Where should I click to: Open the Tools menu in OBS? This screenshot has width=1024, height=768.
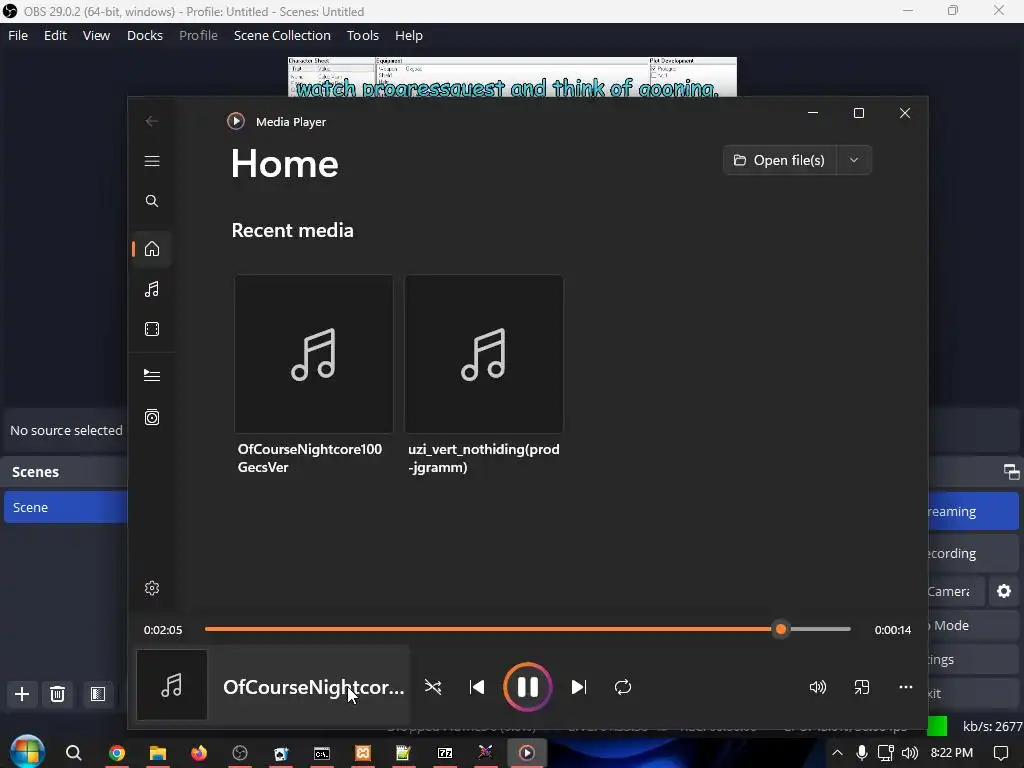tap(362, 35)
